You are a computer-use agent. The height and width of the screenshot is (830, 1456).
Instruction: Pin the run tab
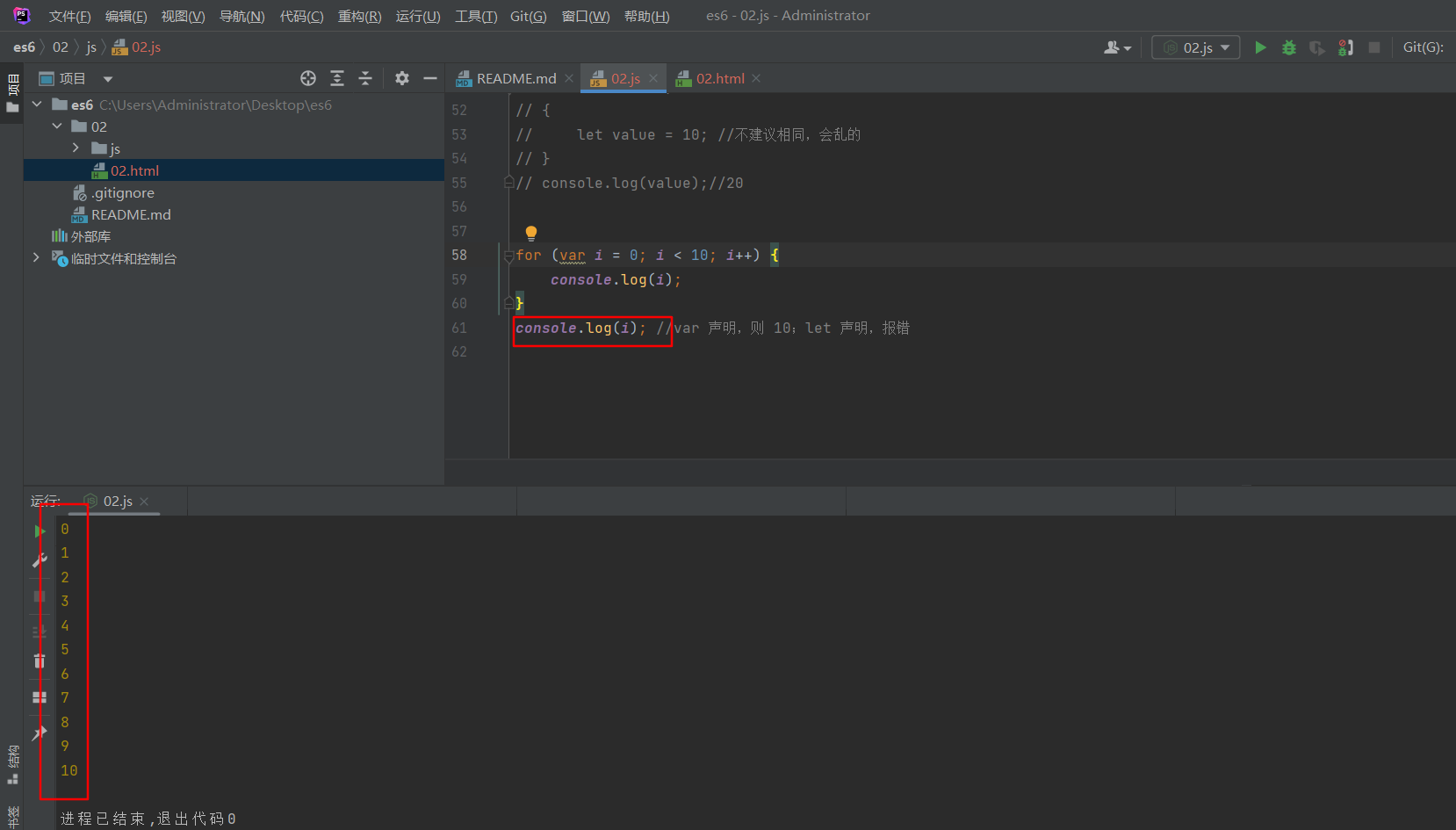coord(40,733)
